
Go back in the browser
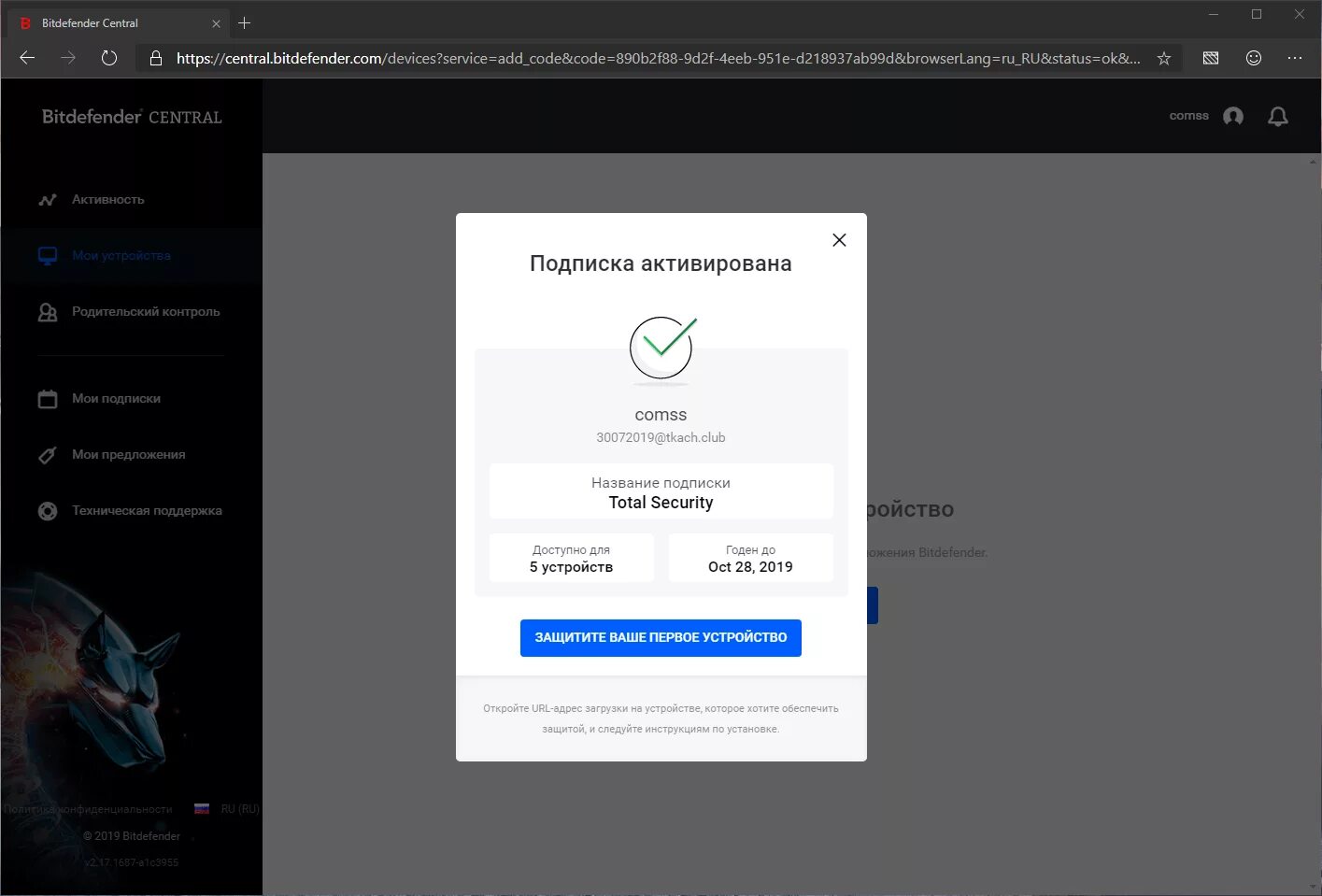tap(27, 58)
